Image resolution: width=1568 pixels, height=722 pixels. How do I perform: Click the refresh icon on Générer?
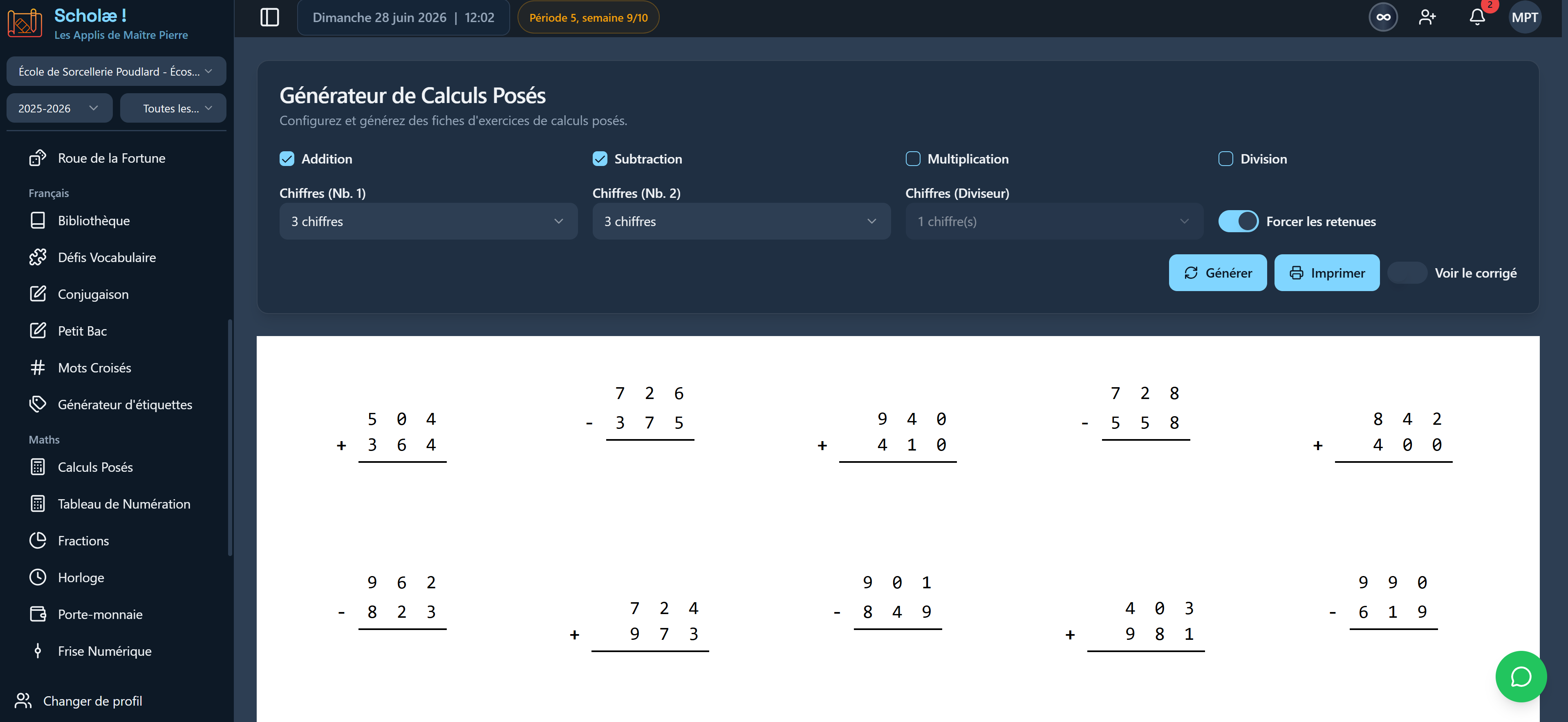[x=1191, y=273]
